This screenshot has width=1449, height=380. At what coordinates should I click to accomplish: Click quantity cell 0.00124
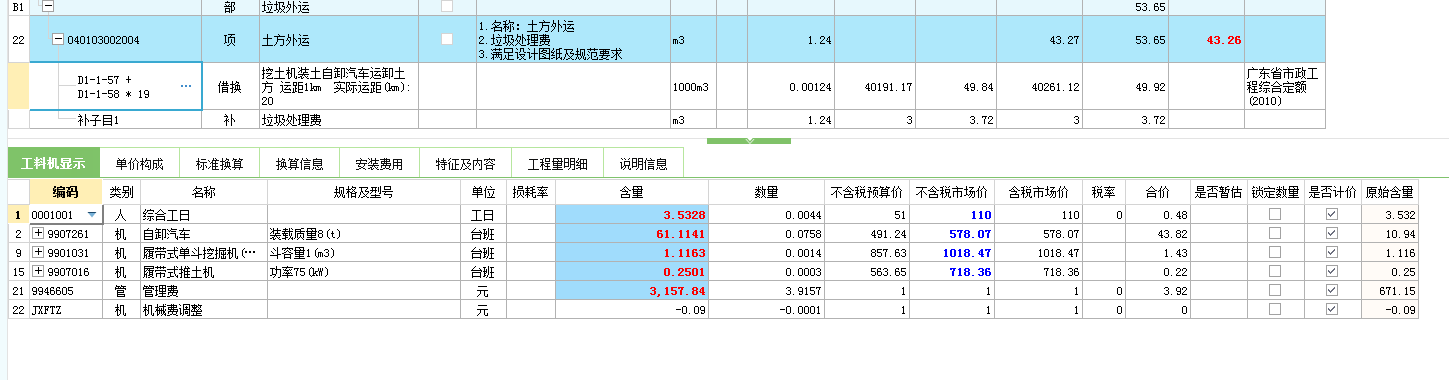click(x=792, y=87)
